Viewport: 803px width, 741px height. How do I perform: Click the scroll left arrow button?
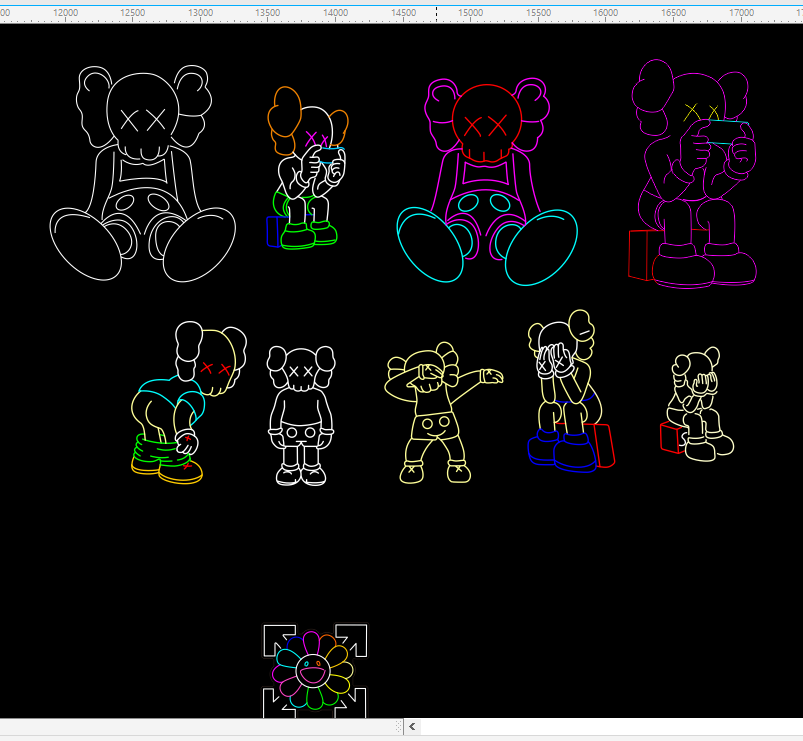pyautogui.click(x=412, y=727)
